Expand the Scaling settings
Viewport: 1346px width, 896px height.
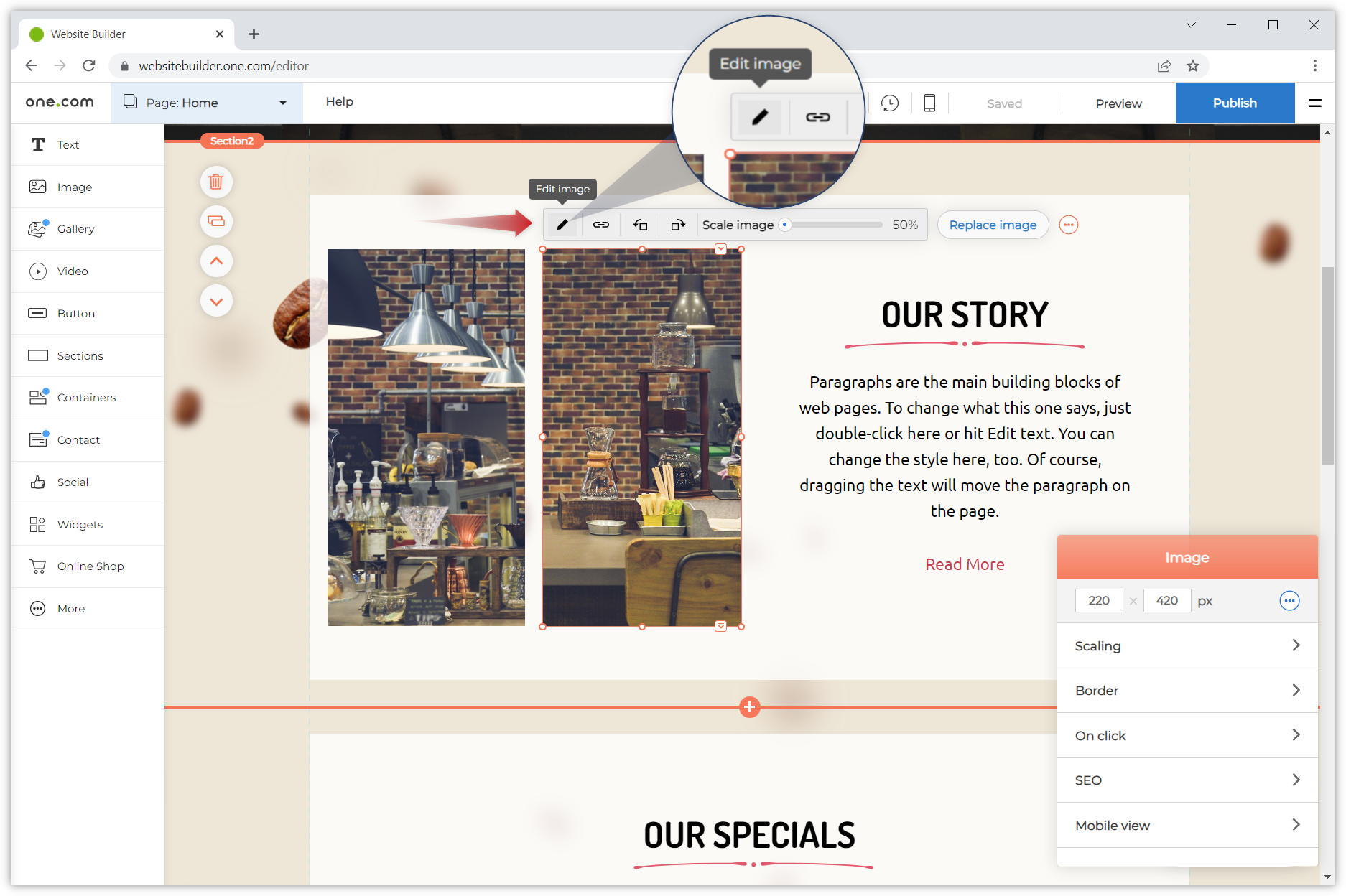click(1187, 645)
